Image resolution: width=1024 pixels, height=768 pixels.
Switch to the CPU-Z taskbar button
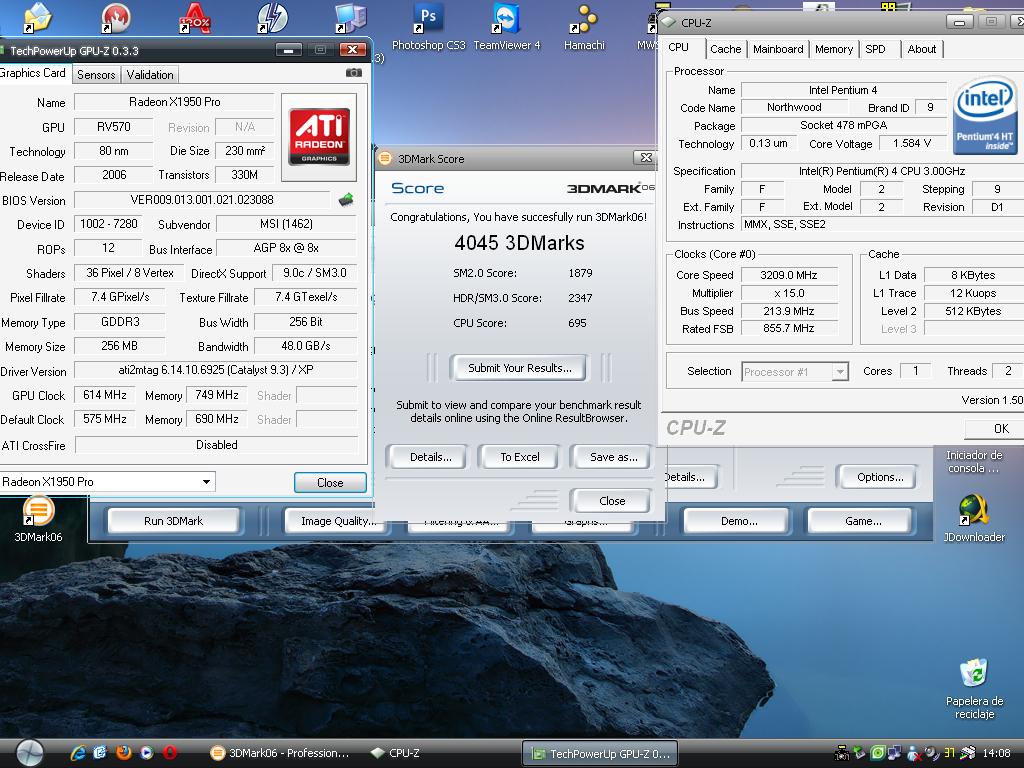396,753
